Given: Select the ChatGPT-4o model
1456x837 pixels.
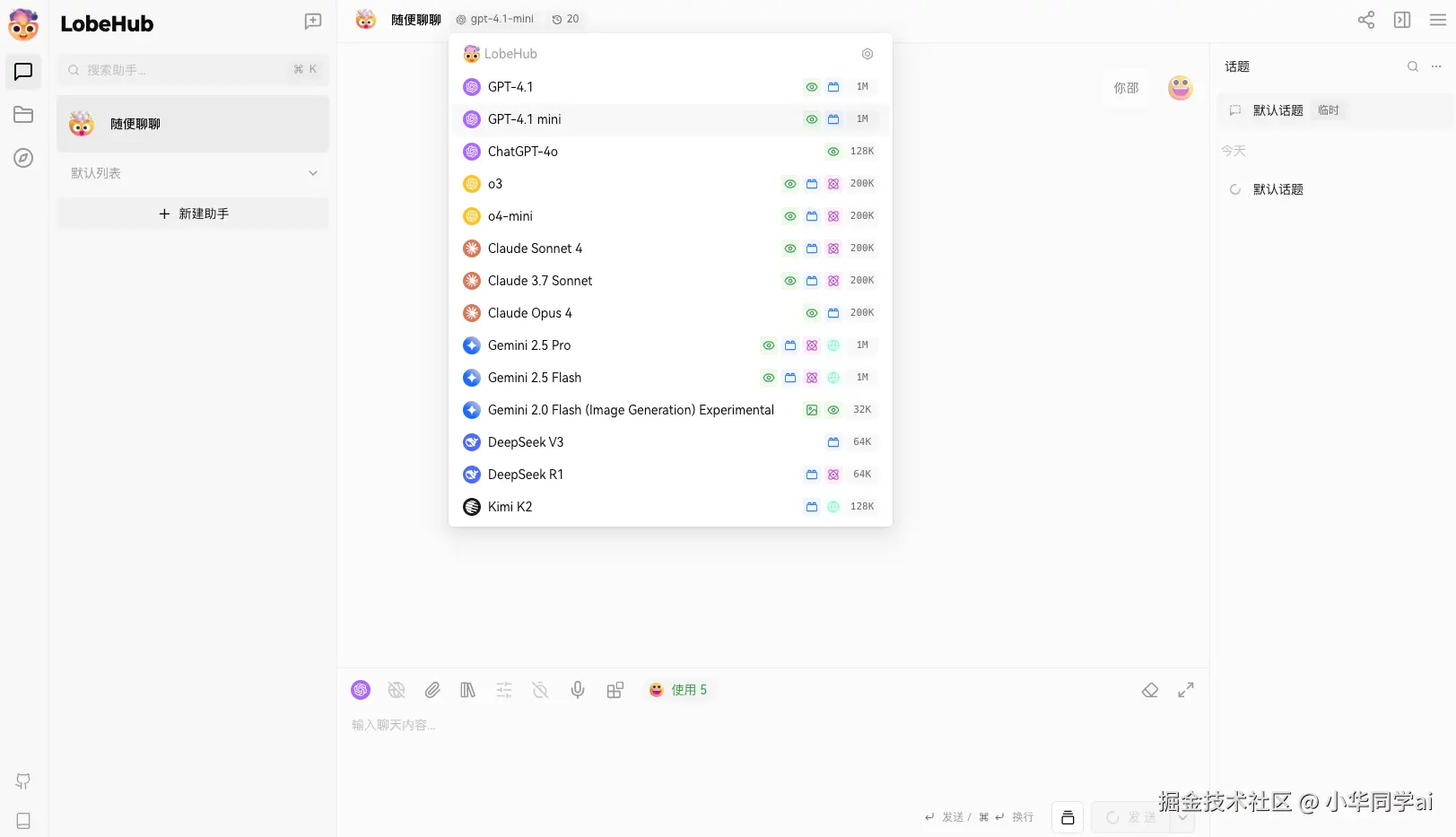Looking at the screenshot, I should 670,152.
